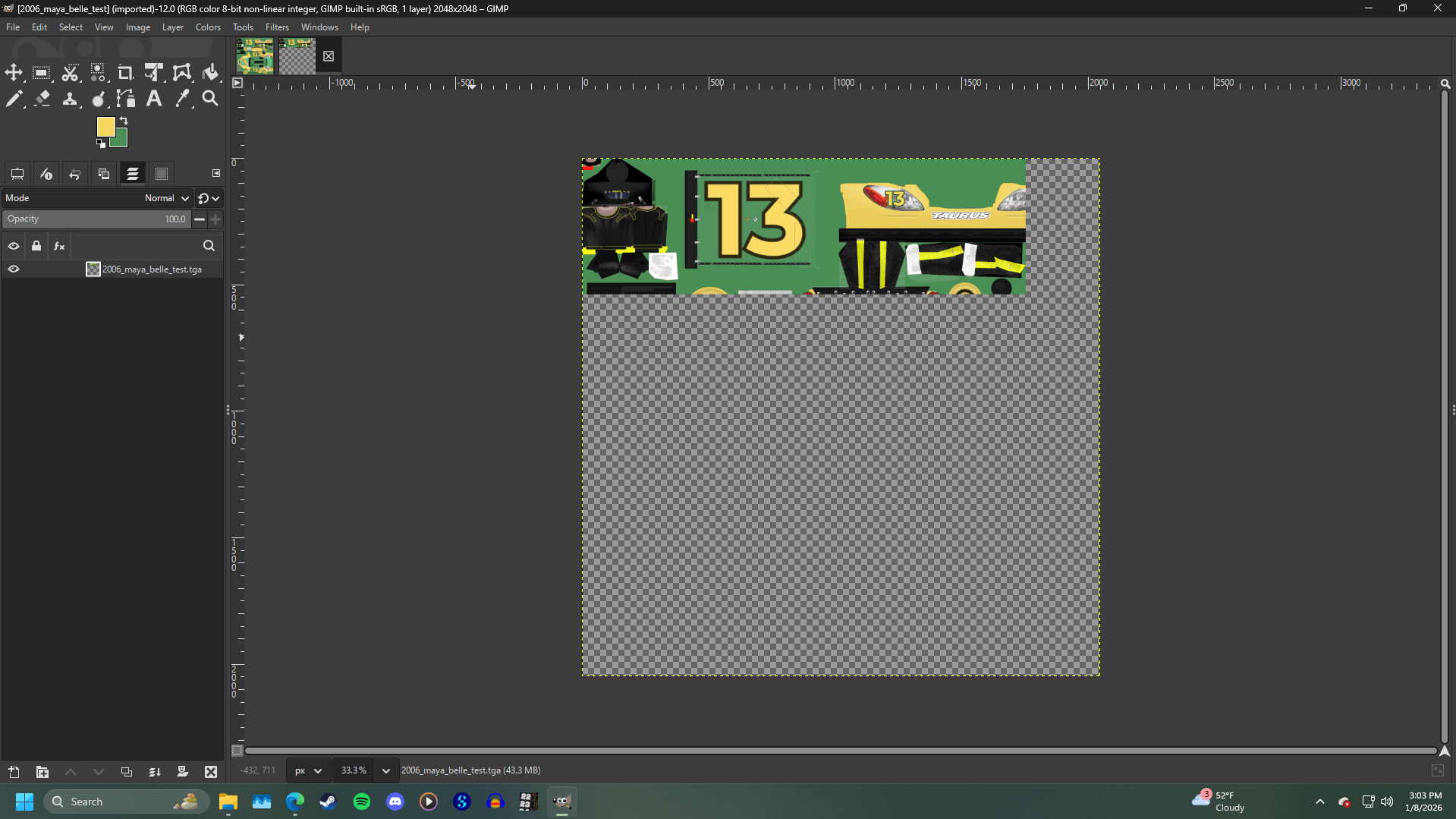Image resolution: width=1456 pixels, height=819 pixels.
Task: Click the yellow foreground color swatch
Action: click(x=105, y=126)
